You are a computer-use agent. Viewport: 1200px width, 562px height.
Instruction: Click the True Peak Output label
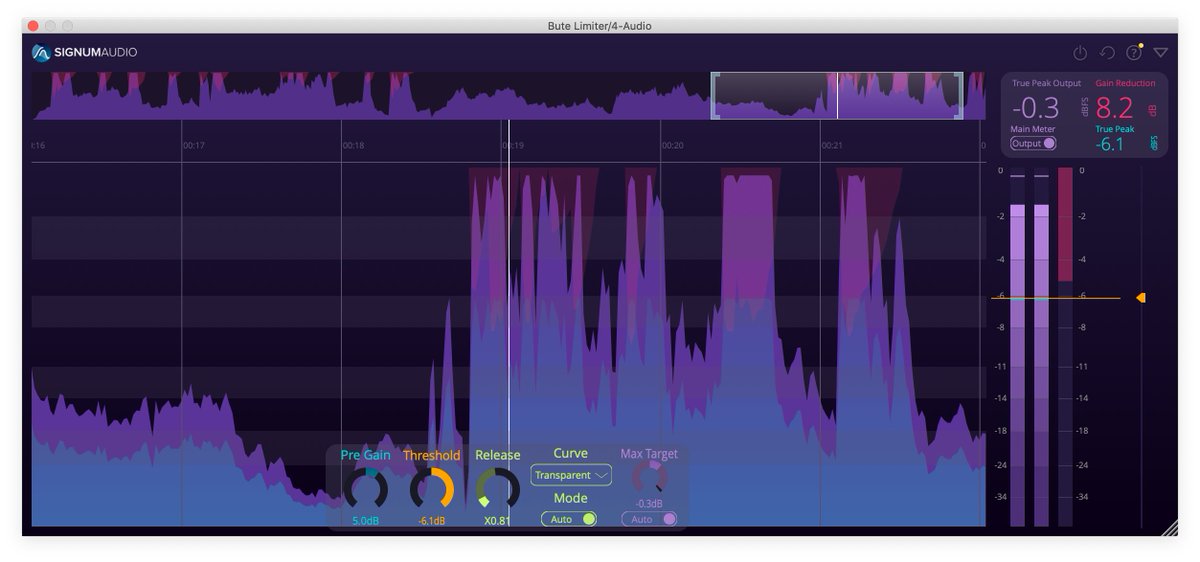pyautogui.click(x=1046, y=83)
